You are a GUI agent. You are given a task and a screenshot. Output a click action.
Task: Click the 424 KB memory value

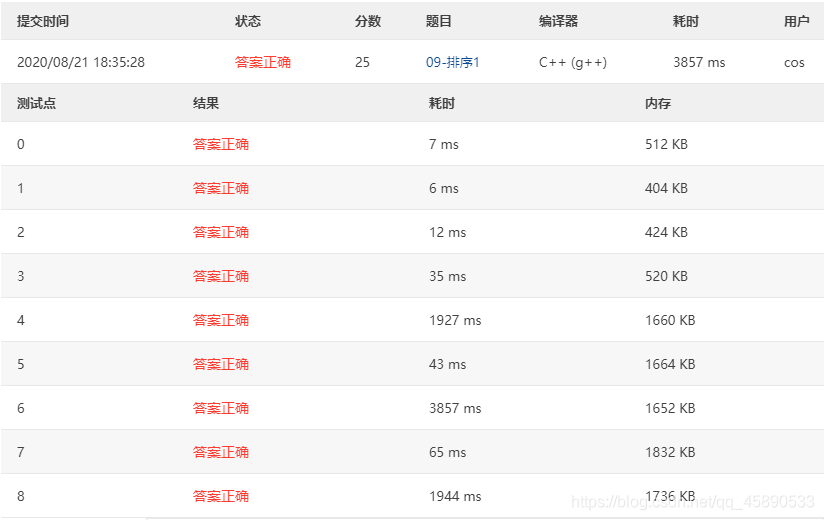[666, 233]
